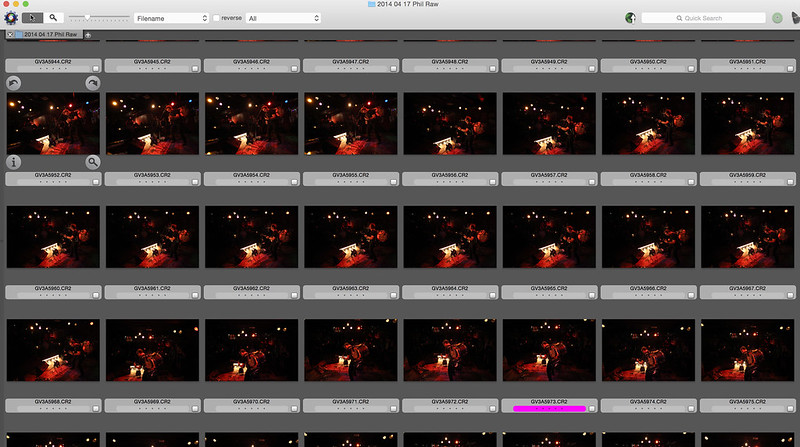This screenshot has width=800, height=447.
Task: Open preferences via the gear icon
Action: 11,18
